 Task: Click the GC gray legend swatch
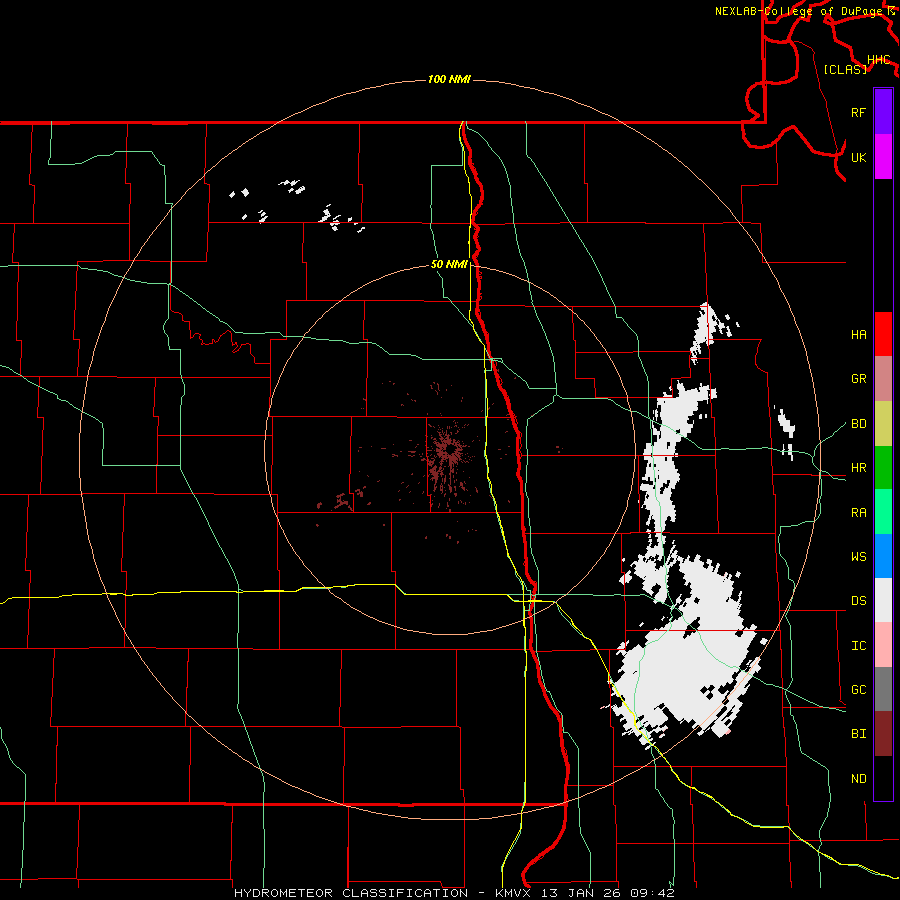(883, 689)
